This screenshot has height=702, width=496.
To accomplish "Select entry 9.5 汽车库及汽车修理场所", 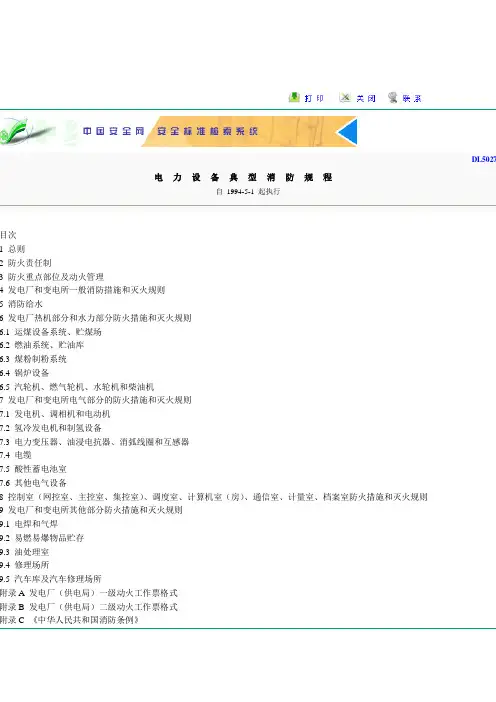I will (51, 579).
